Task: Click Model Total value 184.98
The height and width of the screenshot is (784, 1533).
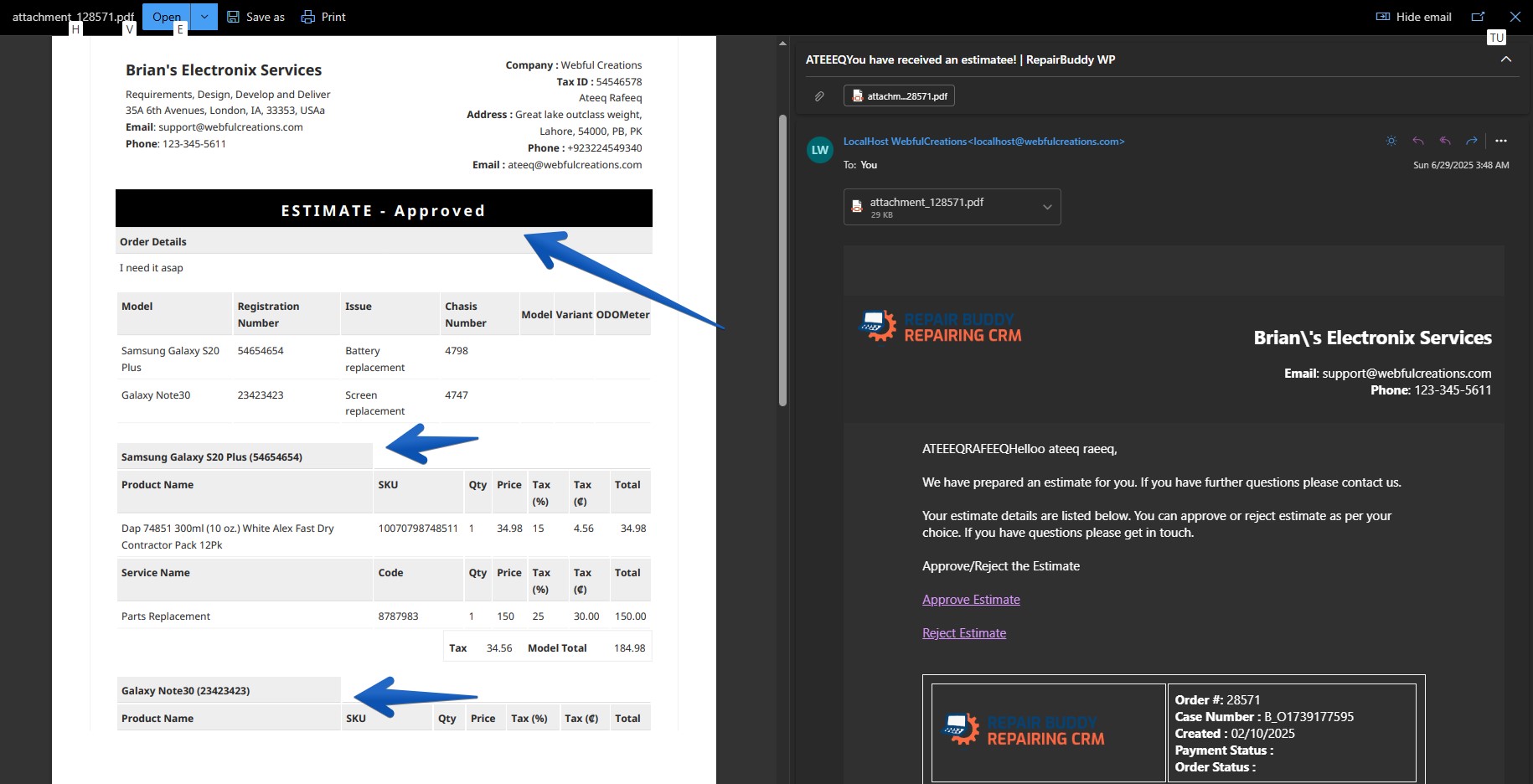Action: click(x=629, y=648)
